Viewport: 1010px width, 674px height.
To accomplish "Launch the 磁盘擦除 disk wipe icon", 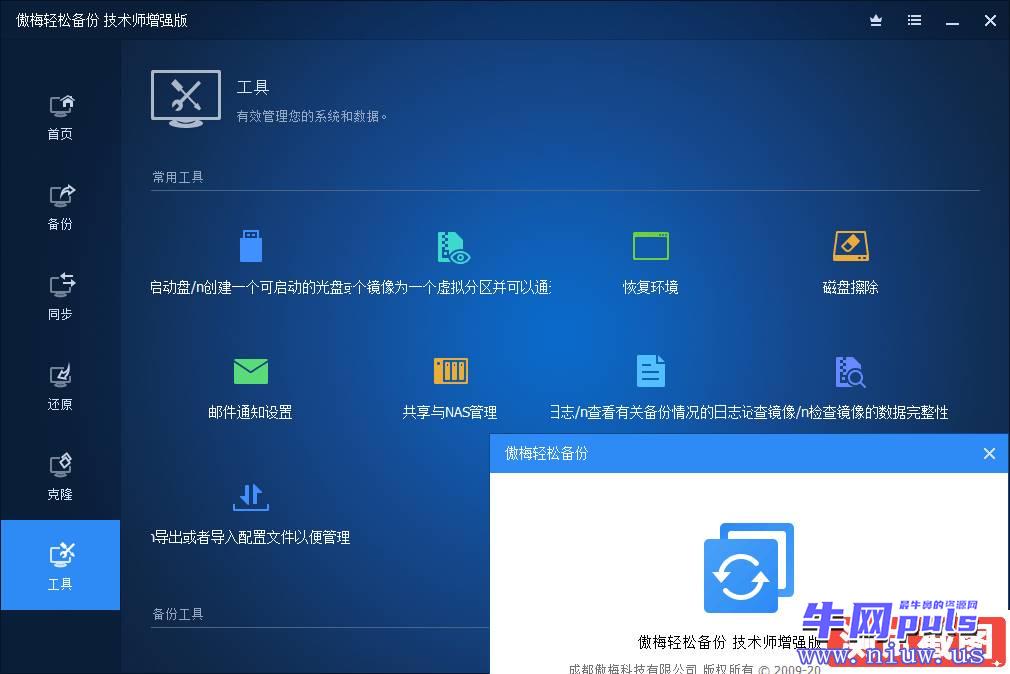I will point(851,246).
